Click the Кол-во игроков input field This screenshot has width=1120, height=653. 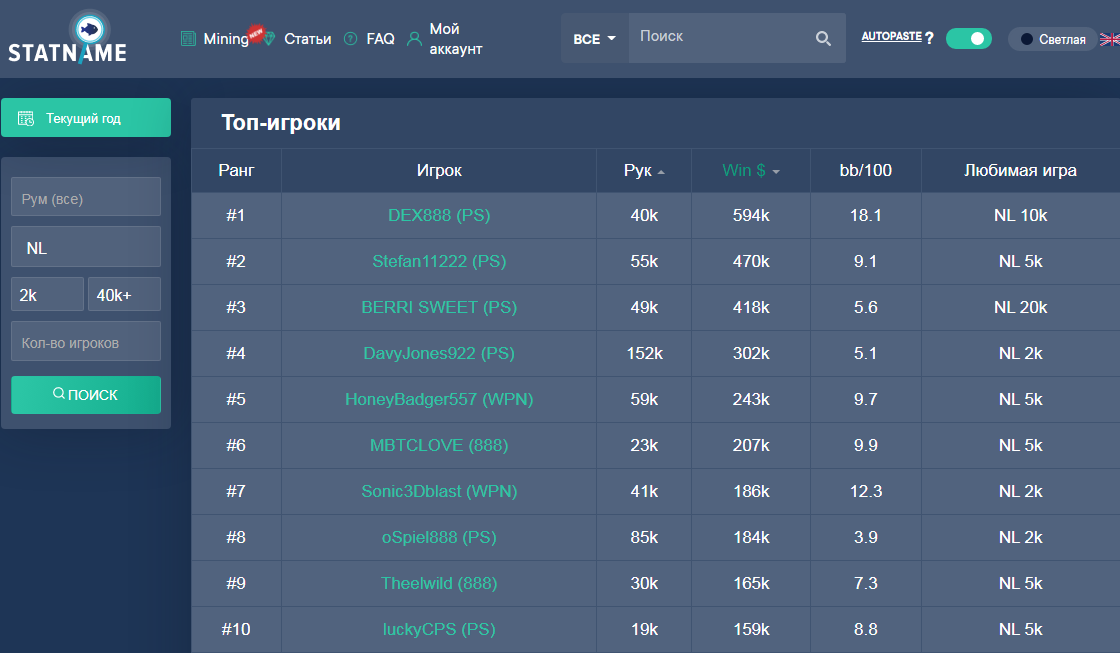point(86,342)
